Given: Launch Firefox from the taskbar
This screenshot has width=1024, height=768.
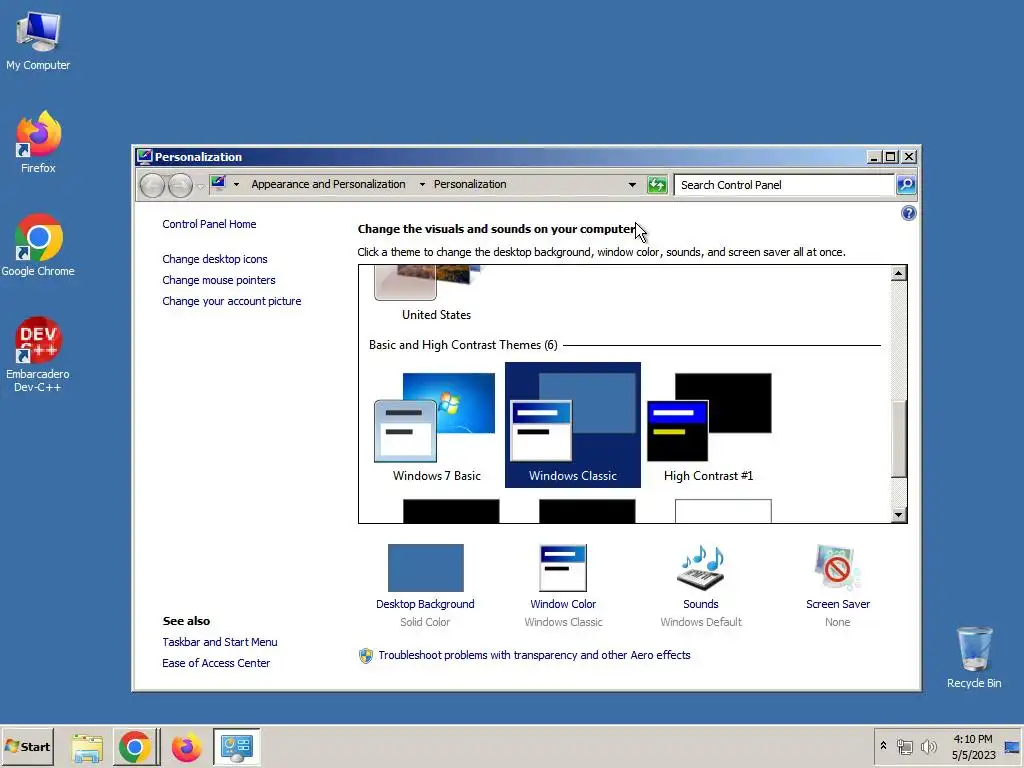Looking at the screenshot, I should 187,747.
